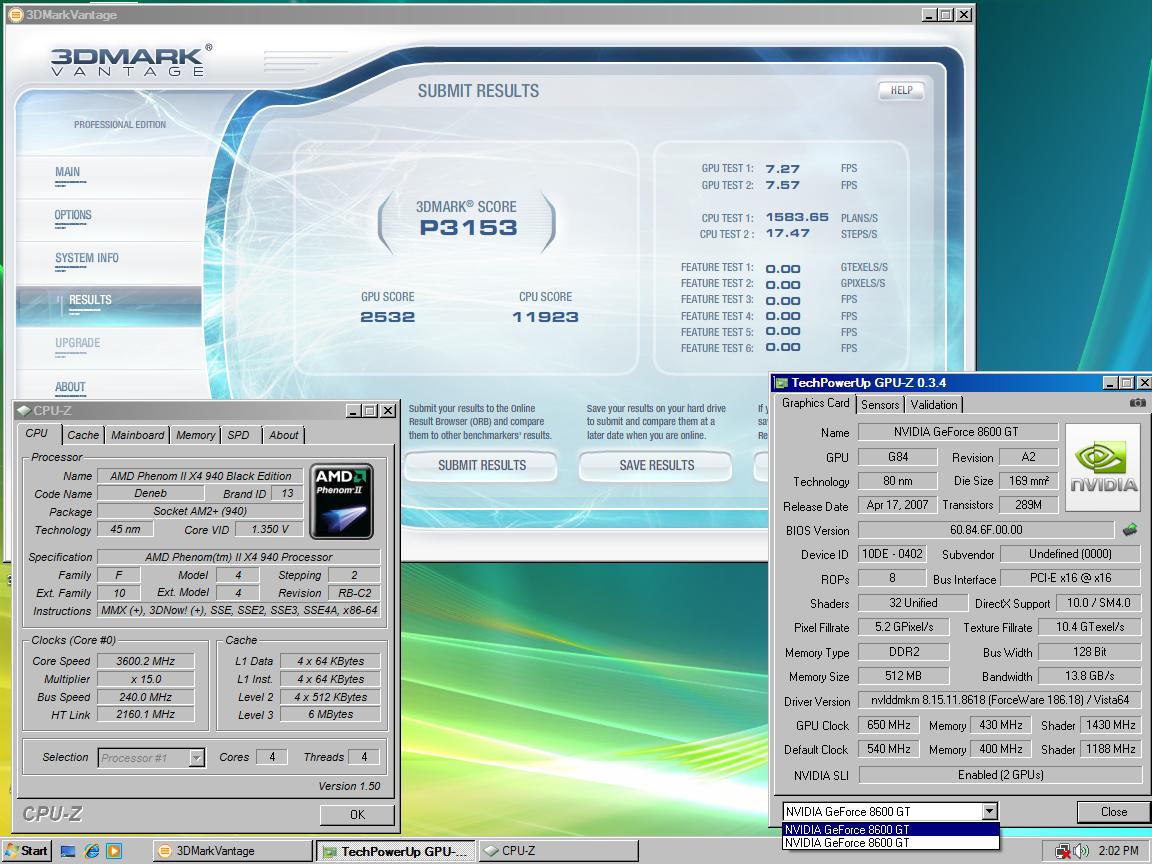
Task: Click the CPU-Z title bar app icon
Action: (x=24, y=411)
